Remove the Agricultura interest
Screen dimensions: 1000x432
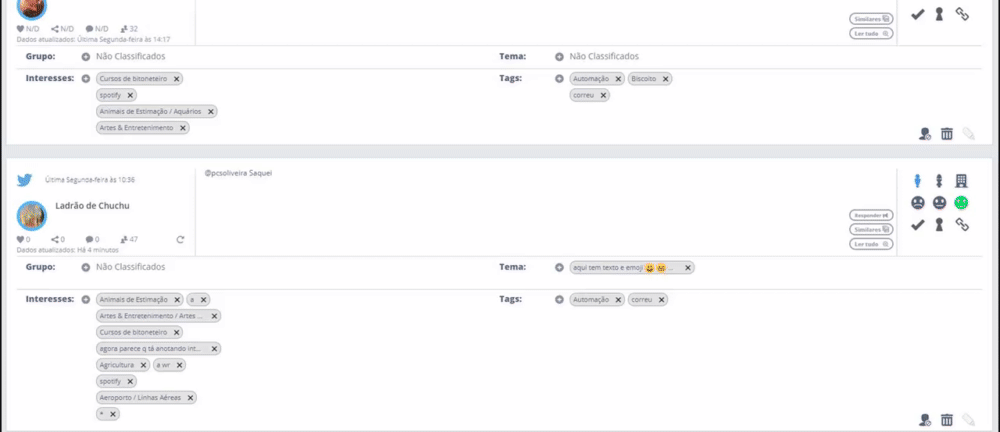point(144,365)
